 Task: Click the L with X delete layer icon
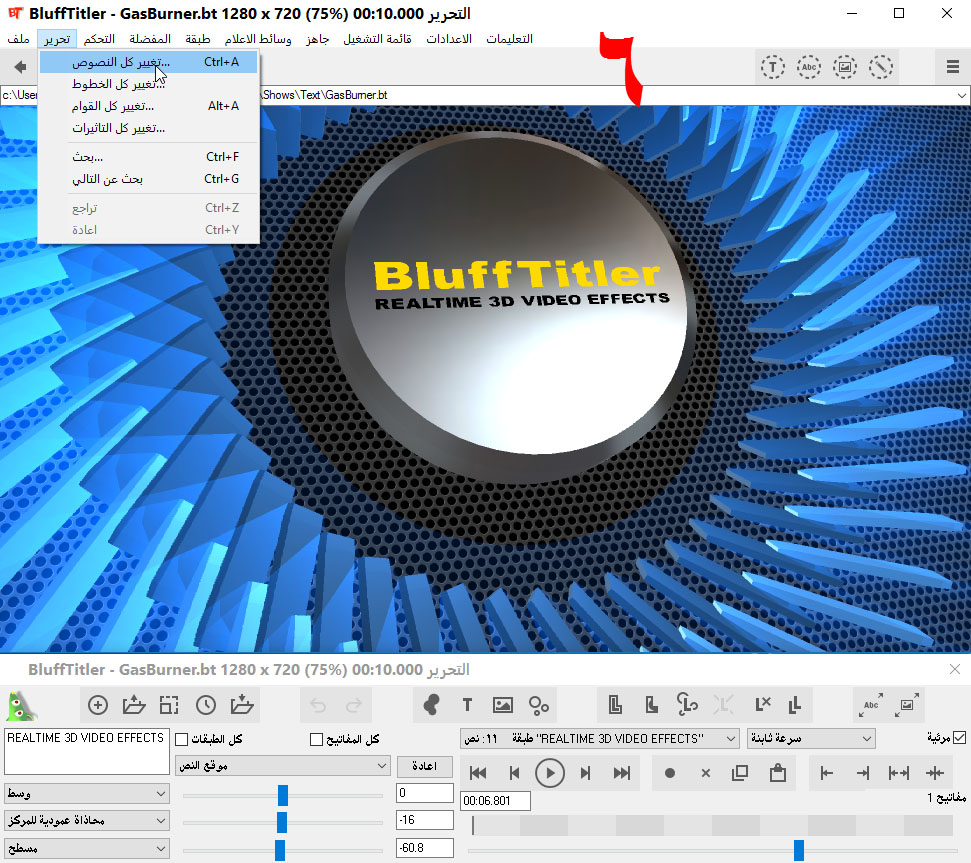[763, 705]
